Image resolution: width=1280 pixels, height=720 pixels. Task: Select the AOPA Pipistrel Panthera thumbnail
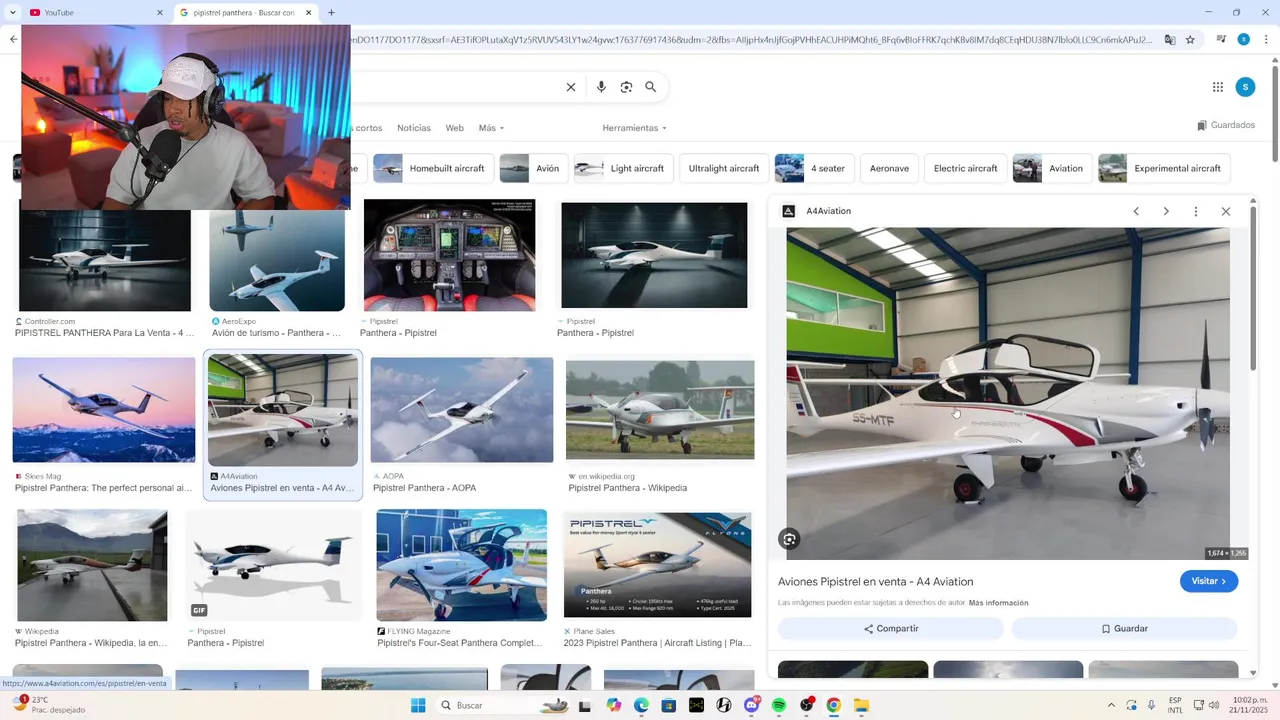click(461, 410)
